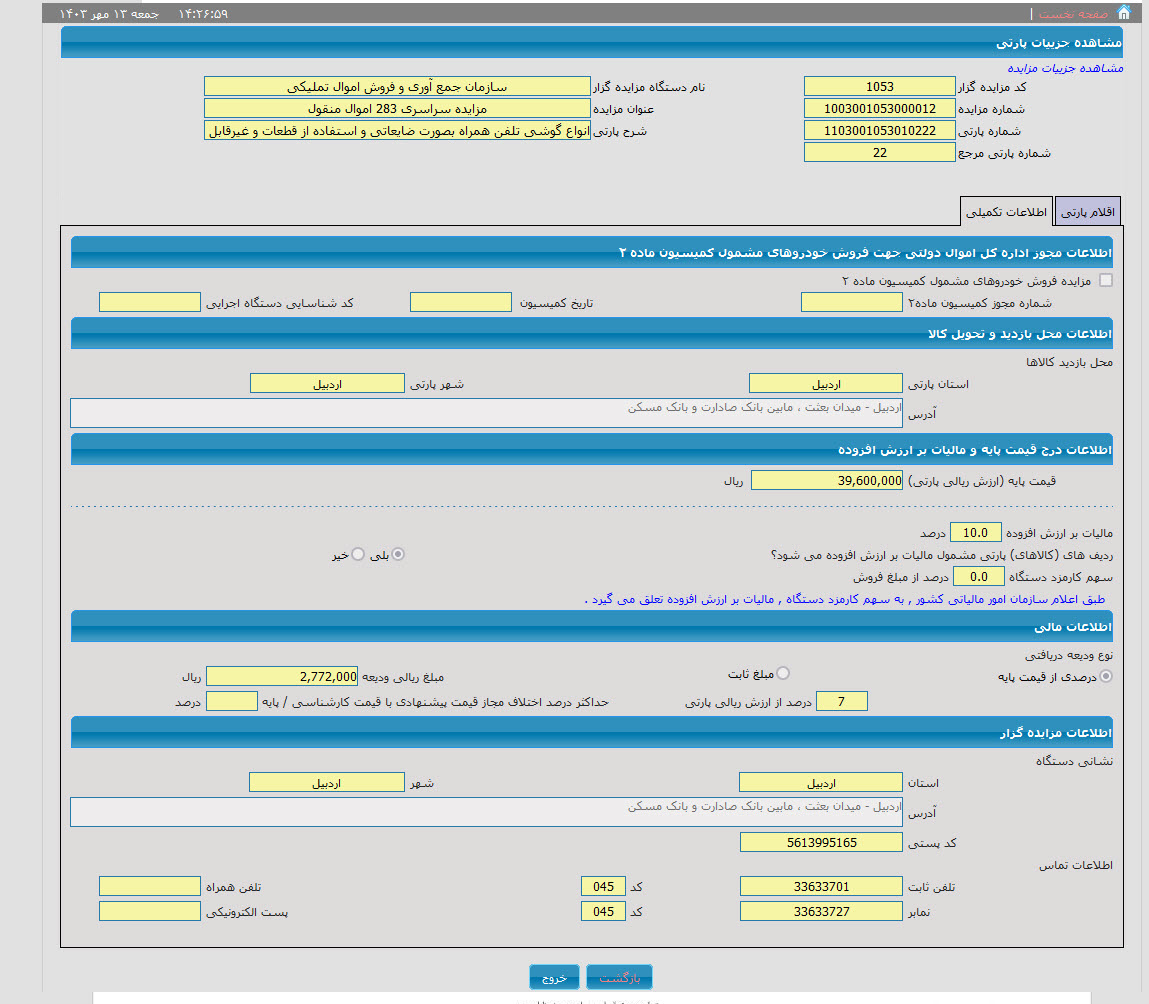Check the مزایده فروش خودروهای مشمول کمیسیون checkbox
The height and width of the screenshot is (1004, 1149).
[x=1105, y=281]
